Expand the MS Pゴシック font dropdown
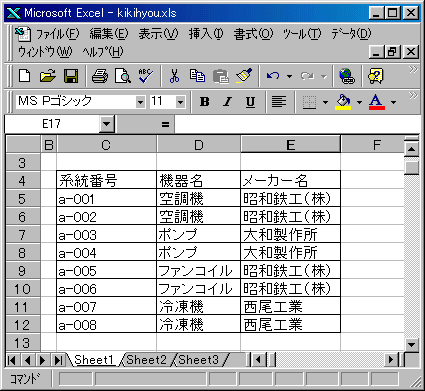The image size is (425, 391). point(140,102)
